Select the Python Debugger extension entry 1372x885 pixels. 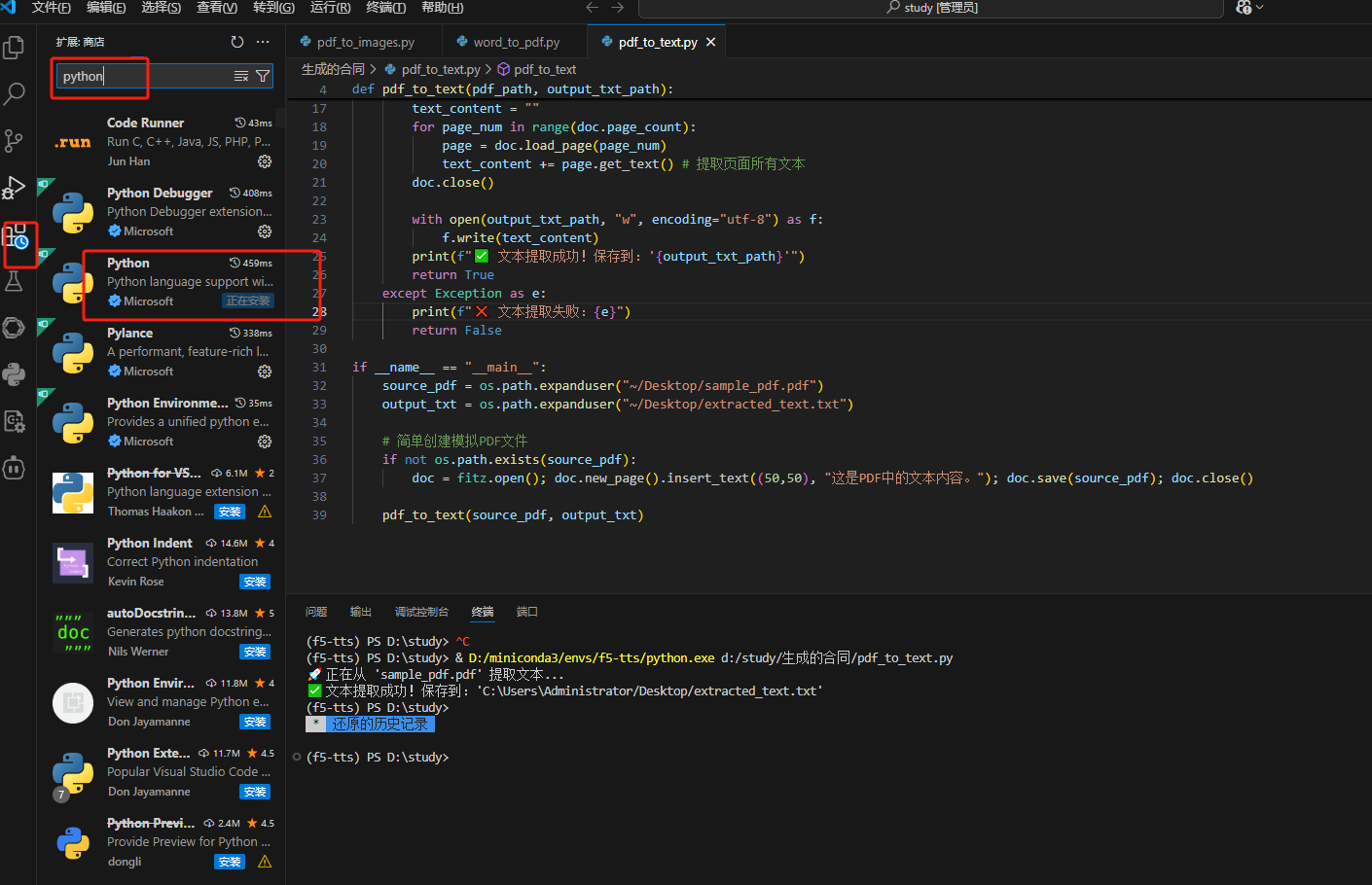tap(161, 212)
